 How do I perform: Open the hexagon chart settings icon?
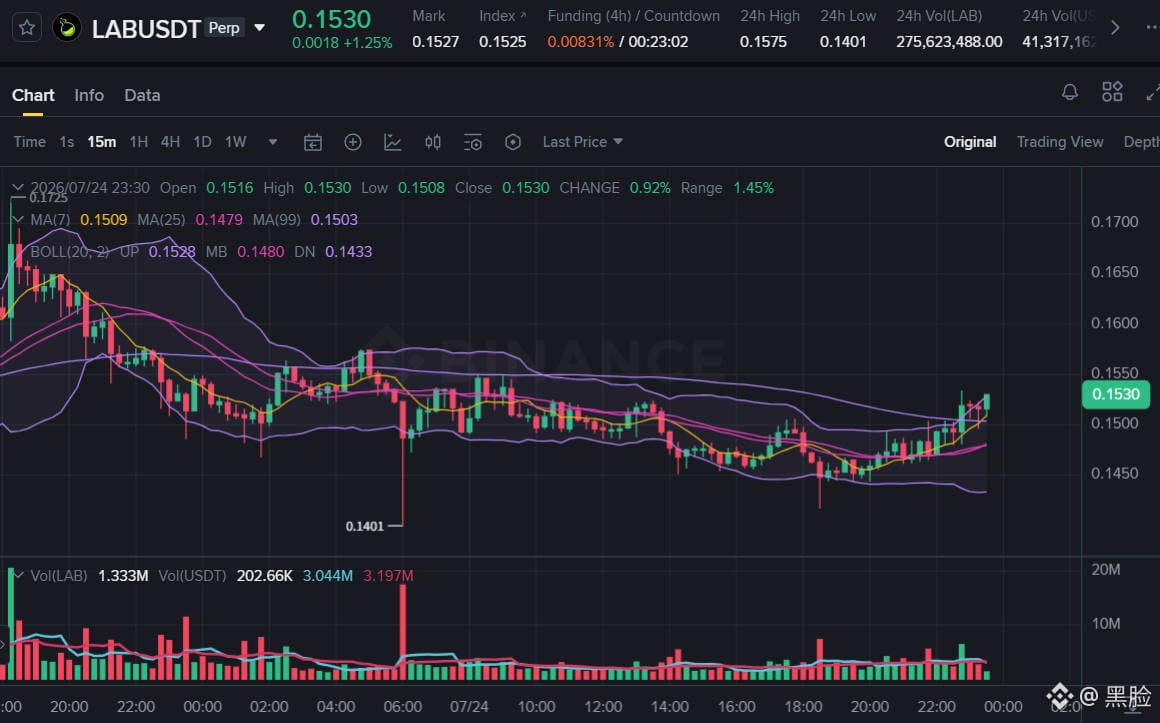click(513, 142)
